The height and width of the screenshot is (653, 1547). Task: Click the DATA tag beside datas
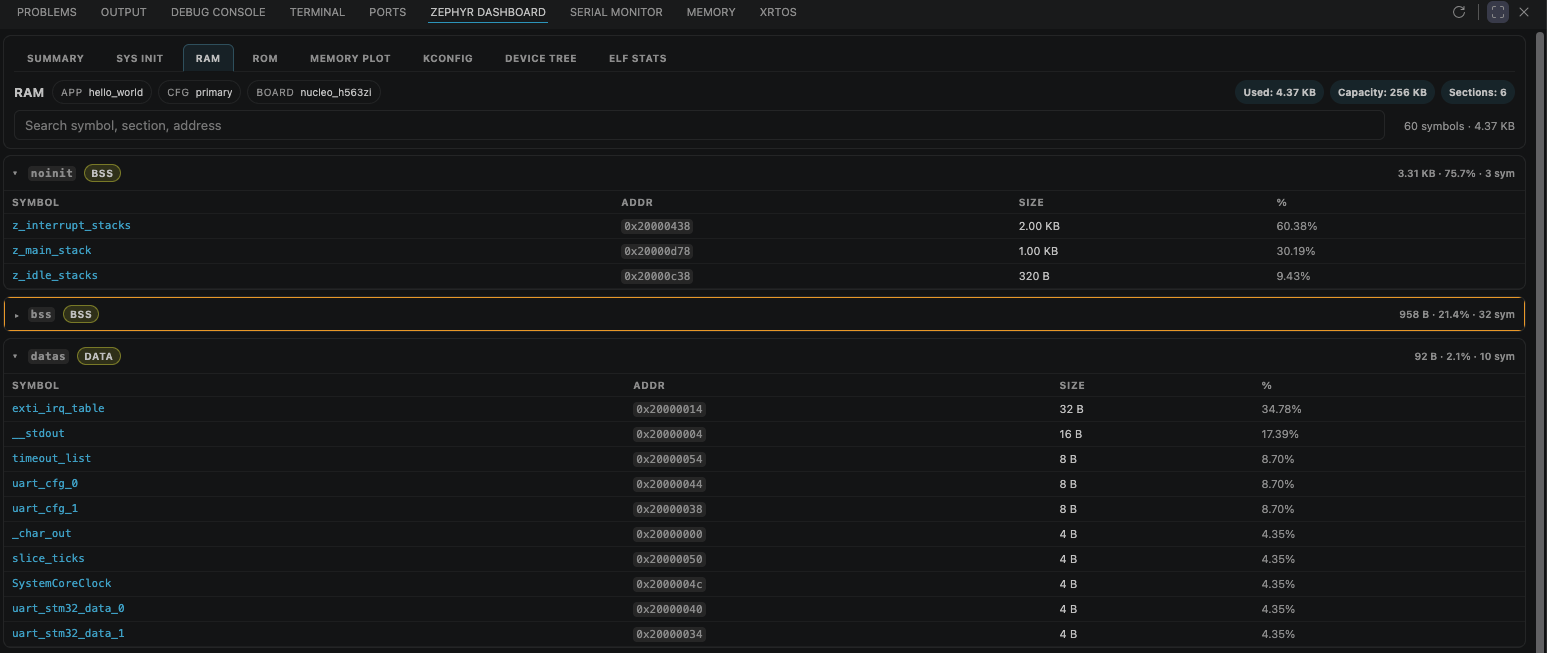[x=98, y=356]
